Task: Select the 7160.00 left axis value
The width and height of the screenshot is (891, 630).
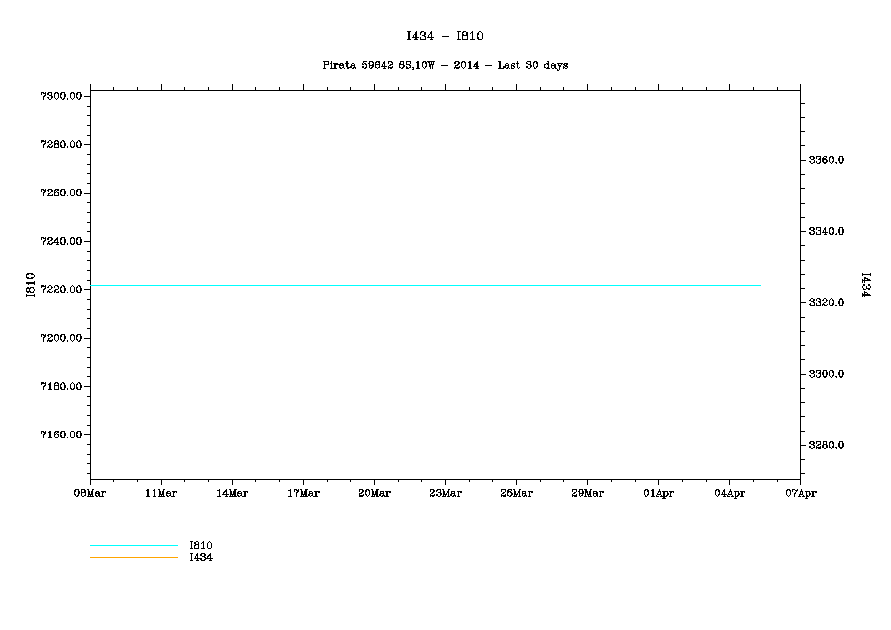Action: [x=61, y=435]
